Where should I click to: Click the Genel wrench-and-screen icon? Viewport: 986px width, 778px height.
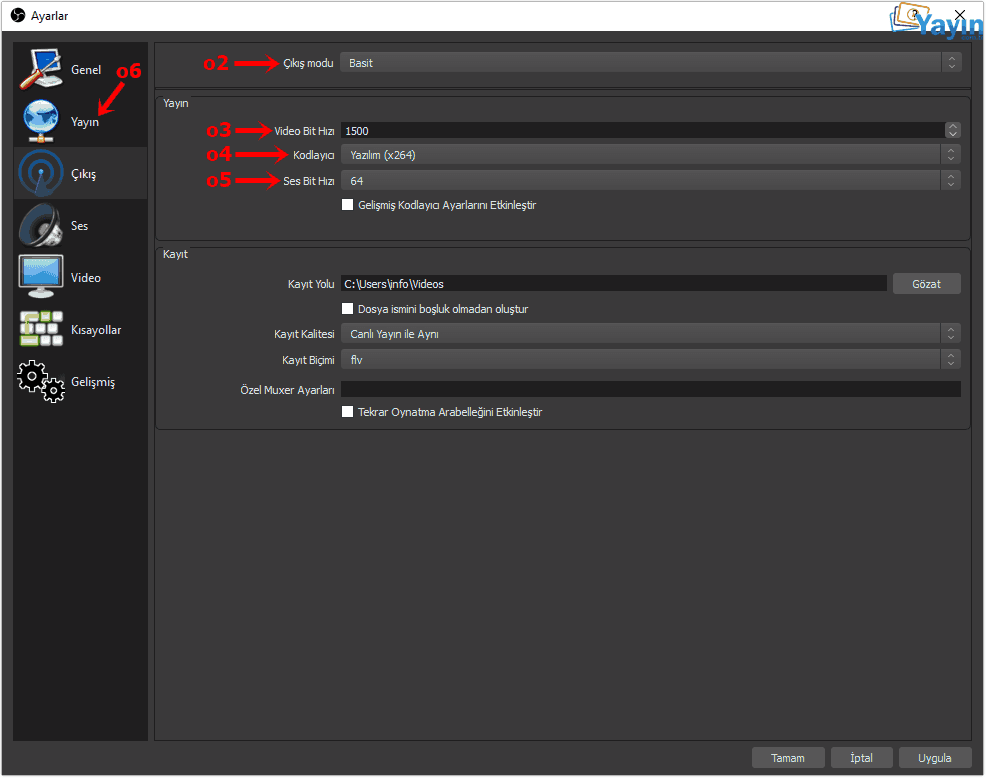(41, 69)
